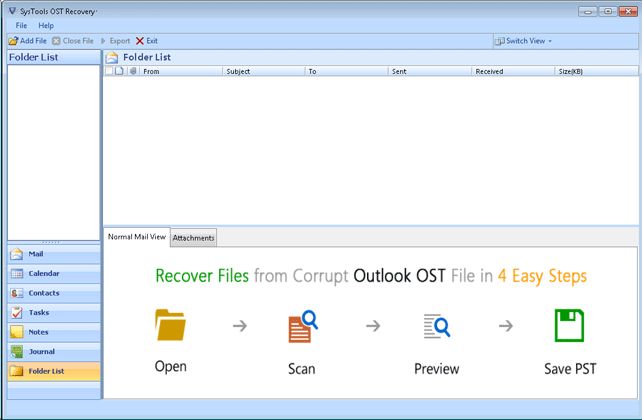
Task: Open the Mail navigation button
Action: coord(54,254)
